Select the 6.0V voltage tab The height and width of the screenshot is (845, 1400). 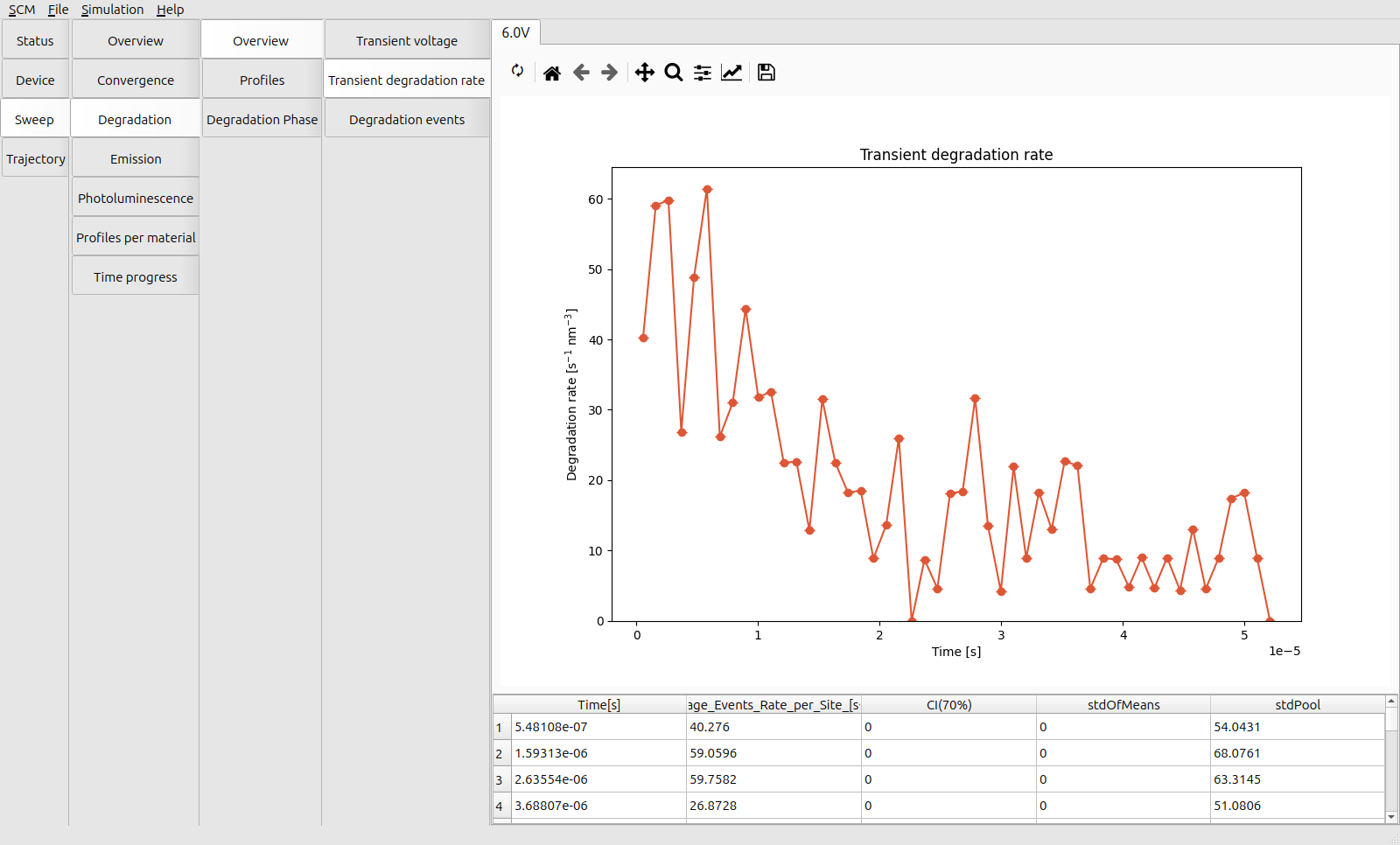[x=515, y=32]
